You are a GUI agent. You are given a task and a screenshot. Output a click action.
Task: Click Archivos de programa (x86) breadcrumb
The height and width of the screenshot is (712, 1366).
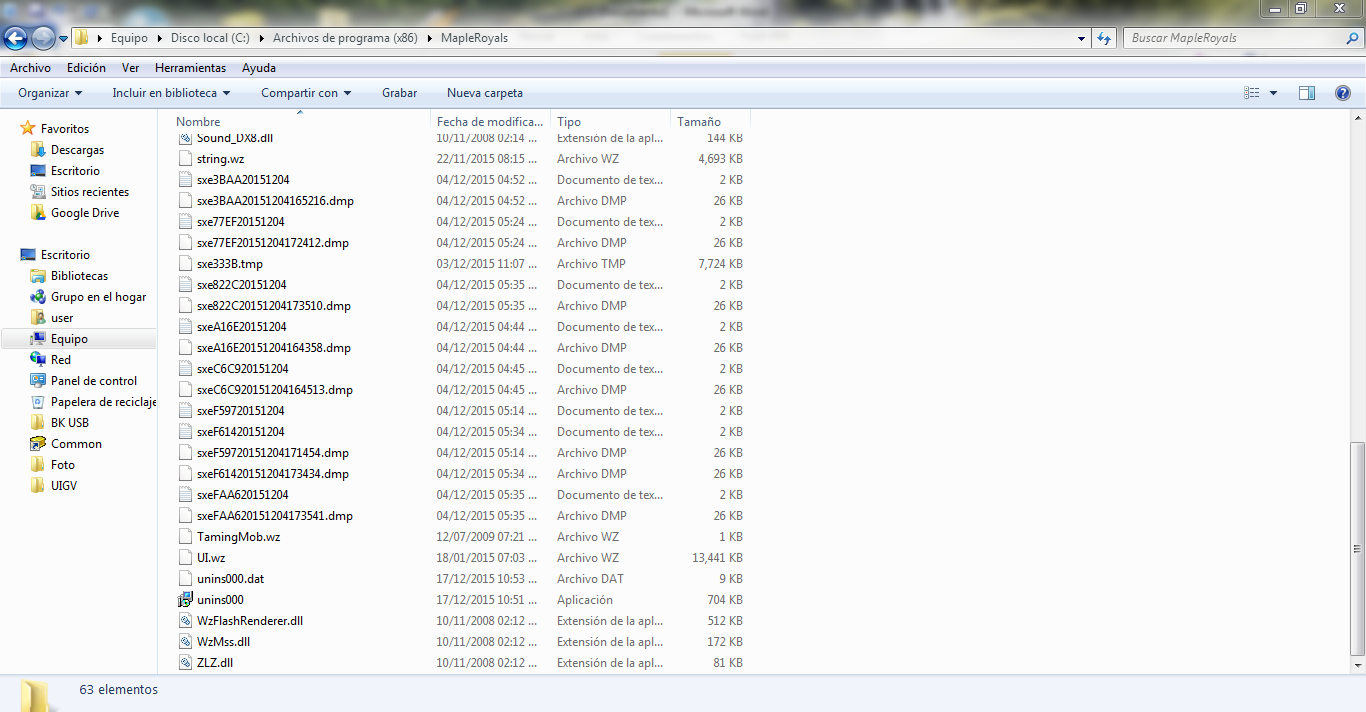(x=345, y=38)
